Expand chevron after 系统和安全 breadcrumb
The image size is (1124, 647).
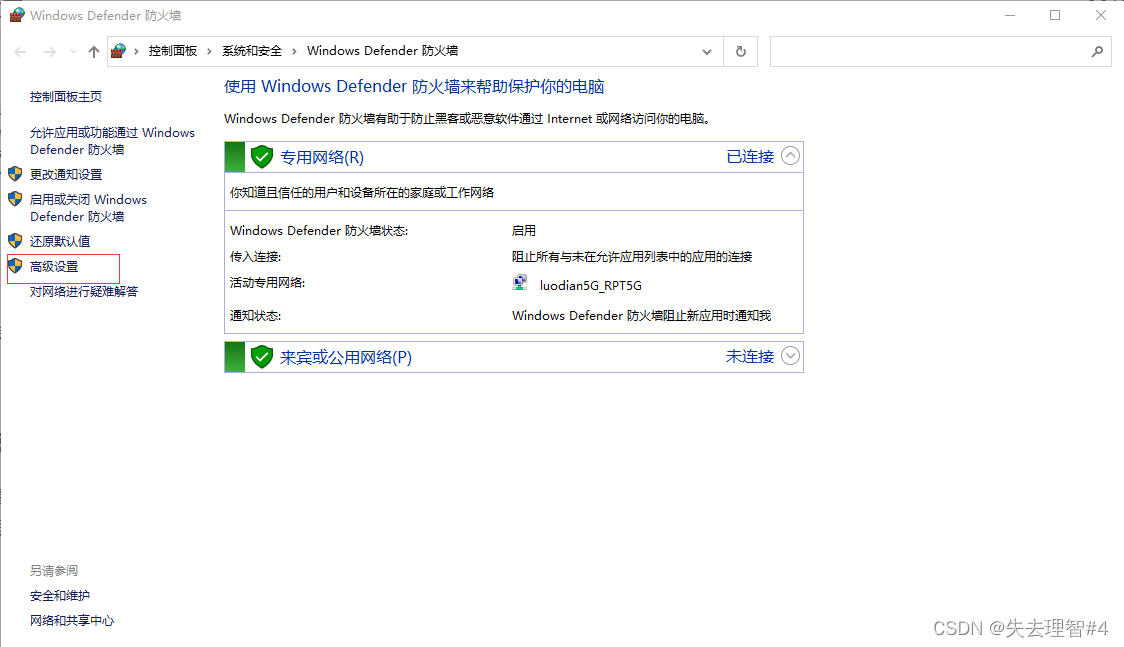coord(295,52)
